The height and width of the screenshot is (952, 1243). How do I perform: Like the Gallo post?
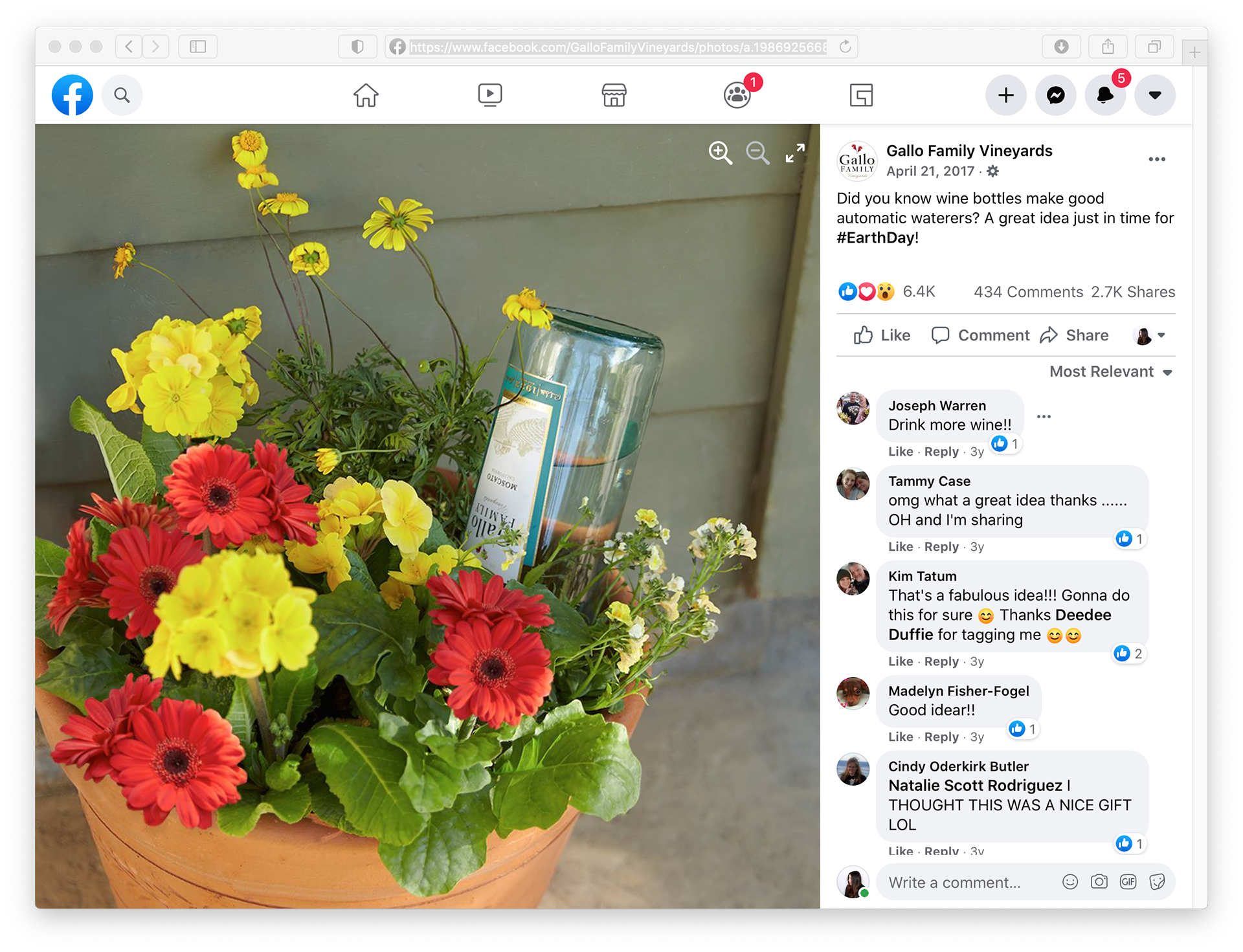click(x=882, y=335)
